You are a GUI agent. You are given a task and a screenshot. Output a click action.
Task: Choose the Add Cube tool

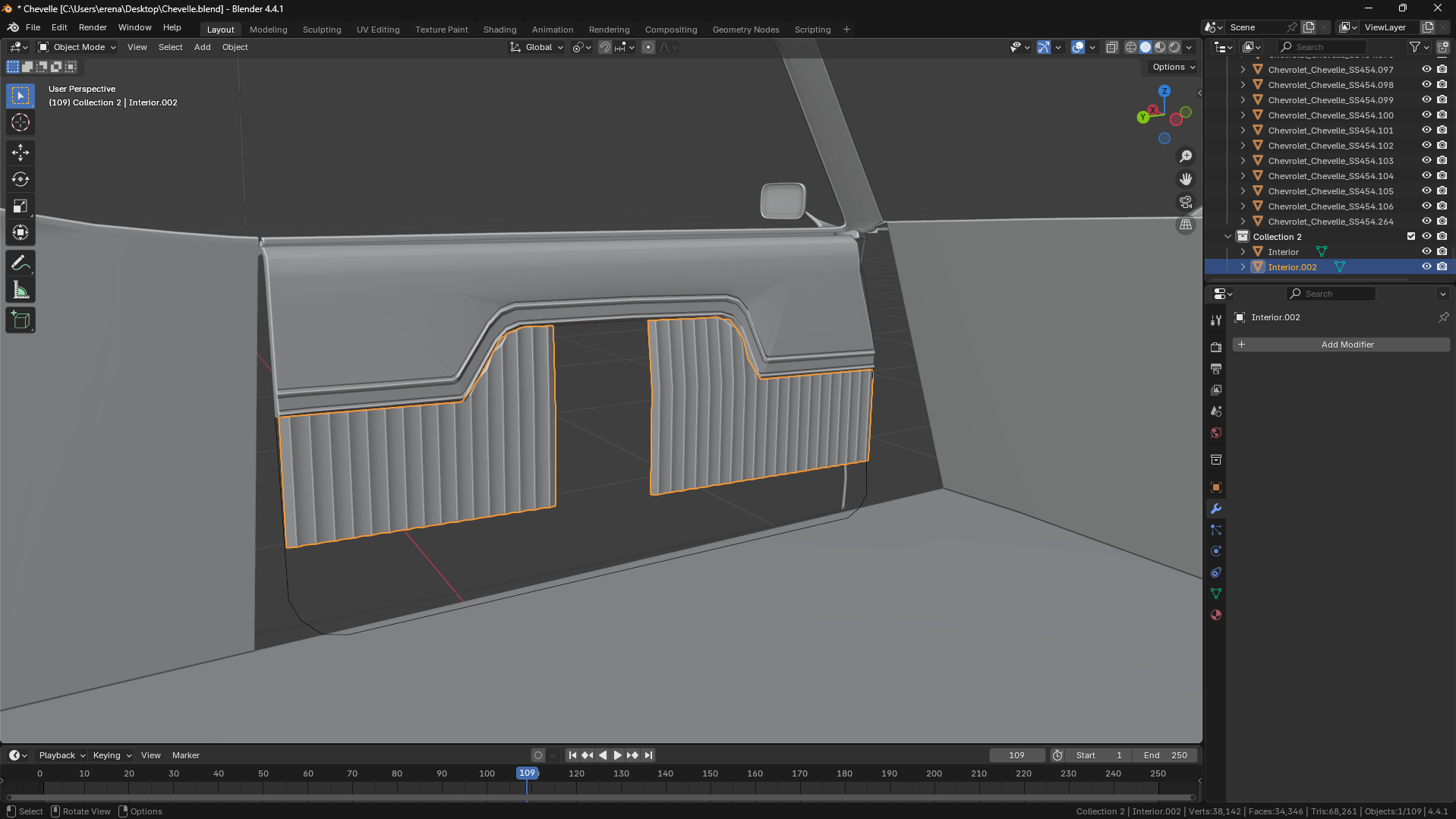pos(20,320)
